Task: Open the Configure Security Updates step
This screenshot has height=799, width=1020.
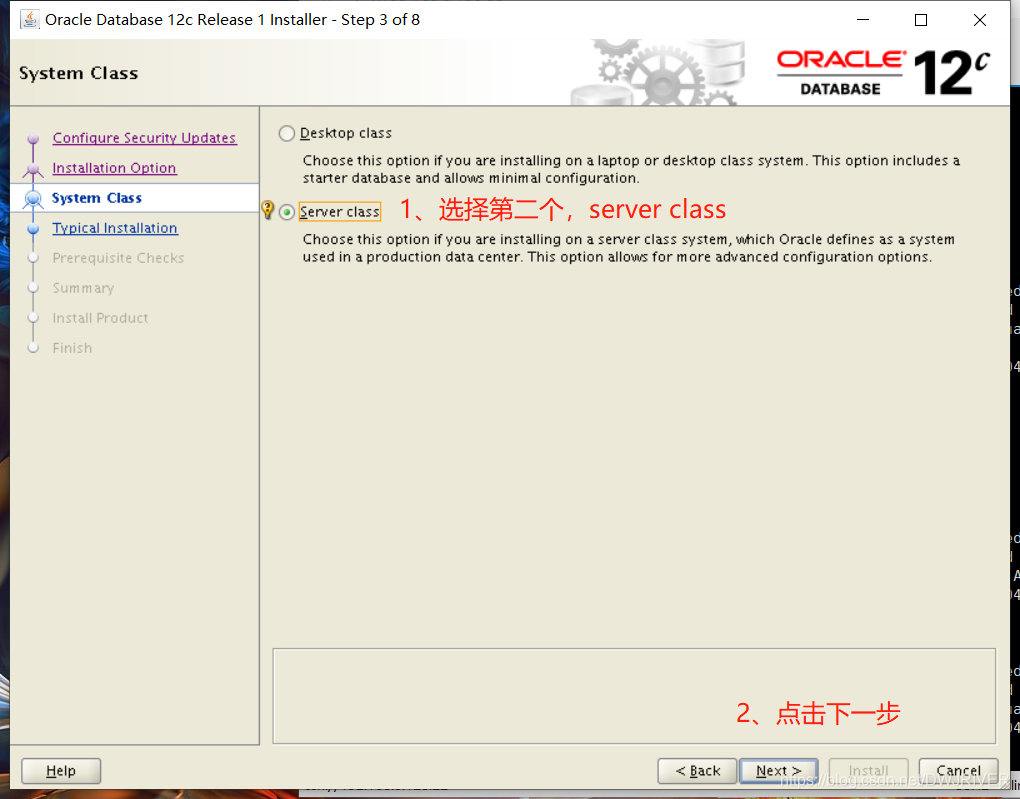Action: pyautogui.click(x=144, y=138)
